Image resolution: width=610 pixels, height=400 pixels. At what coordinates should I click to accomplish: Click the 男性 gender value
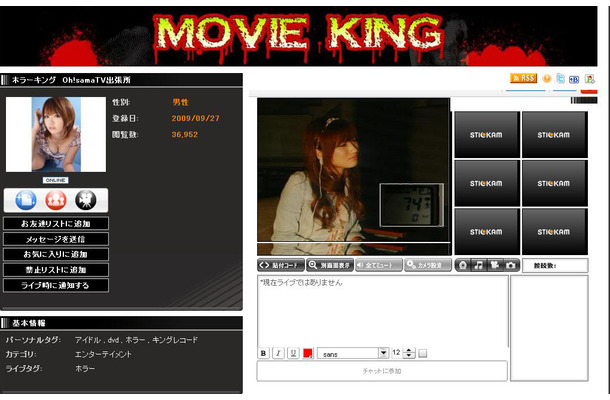click(x=180, y=102)
